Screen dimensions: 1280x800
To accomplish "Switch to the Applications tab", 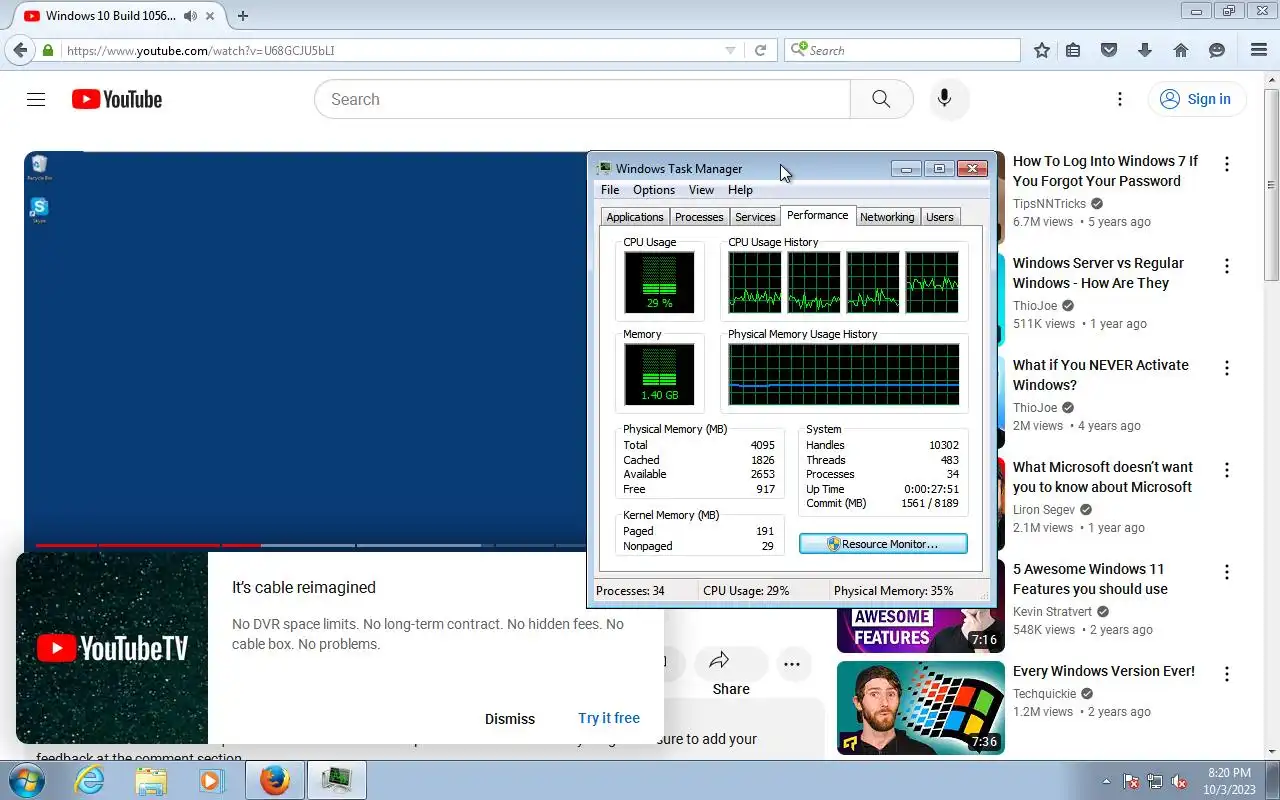I will (x=635, y=217).
